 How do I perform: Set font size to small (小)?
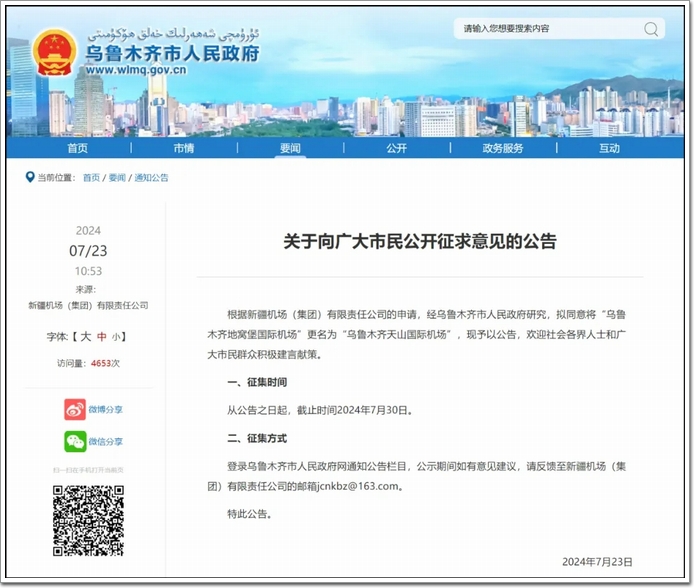click(x=116, y=336)
